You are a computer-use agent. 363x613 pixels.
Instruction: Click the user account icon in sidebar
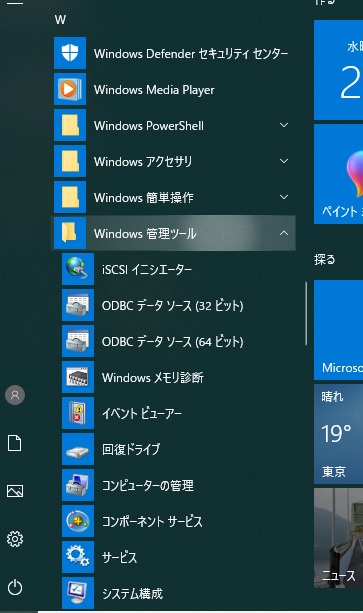(x=15, y=395)
